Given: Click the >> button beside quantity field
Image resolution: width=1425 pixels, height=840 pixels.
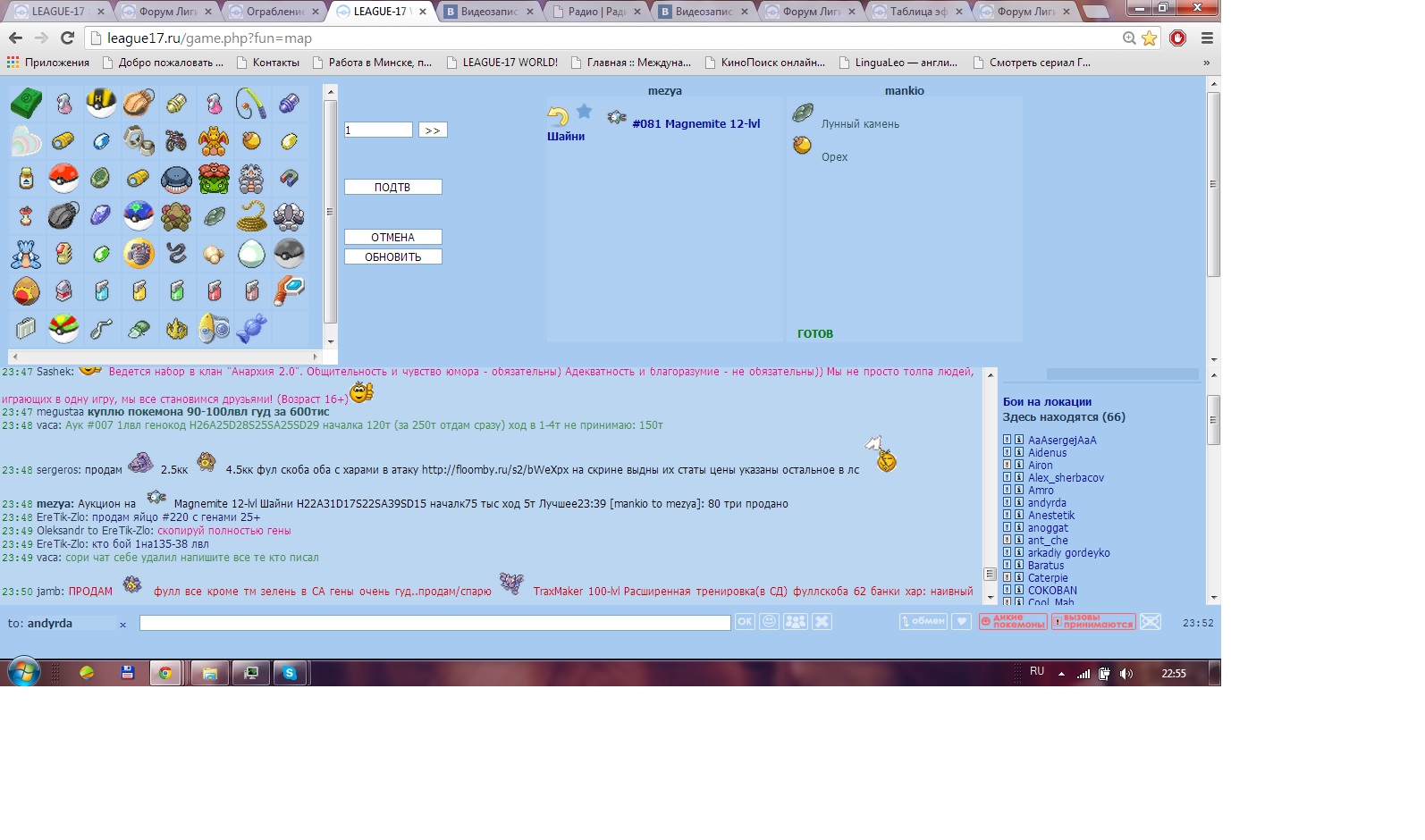Looking at the screenshot, I should click(433, 130).
